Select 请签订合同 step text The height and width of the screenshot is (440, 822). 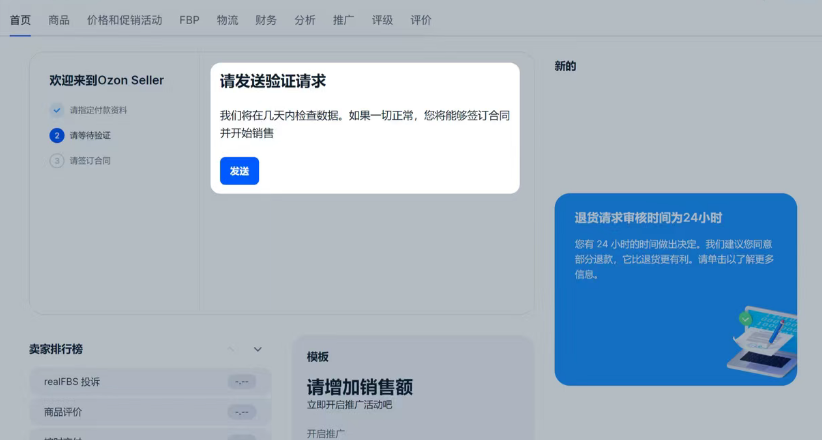(x=90, y=160)
